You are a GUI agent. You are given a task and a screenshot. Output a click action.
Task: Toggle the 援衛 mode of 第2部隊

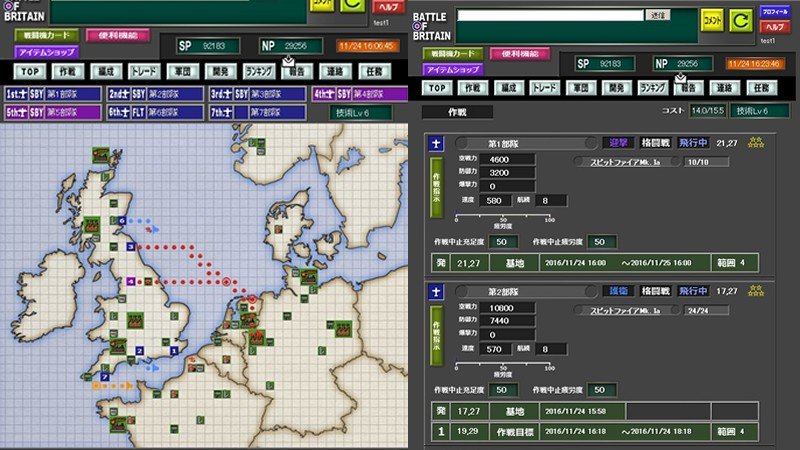[620, 291]
